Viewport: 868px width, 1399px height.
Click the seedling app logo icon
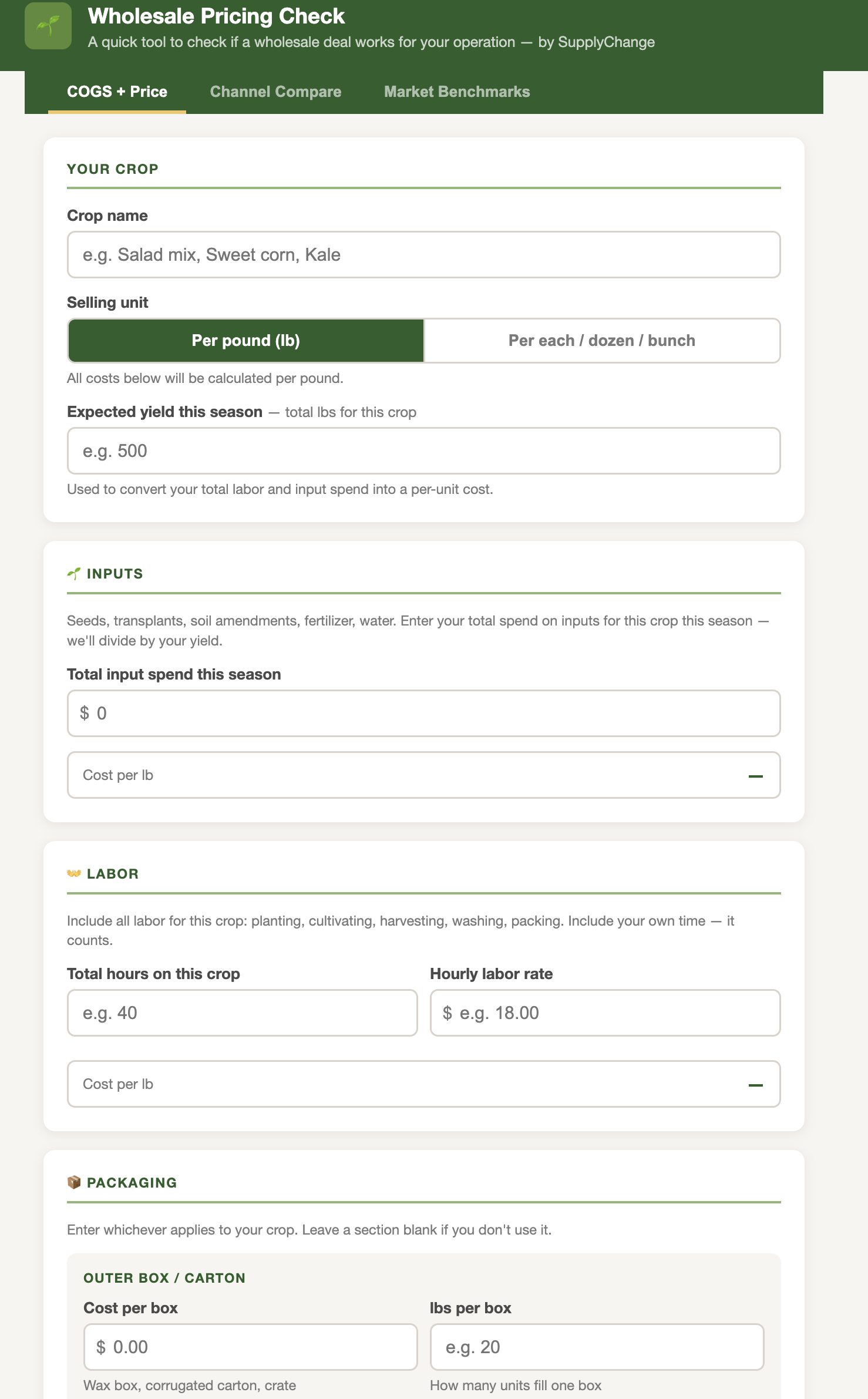click(48, 26)
